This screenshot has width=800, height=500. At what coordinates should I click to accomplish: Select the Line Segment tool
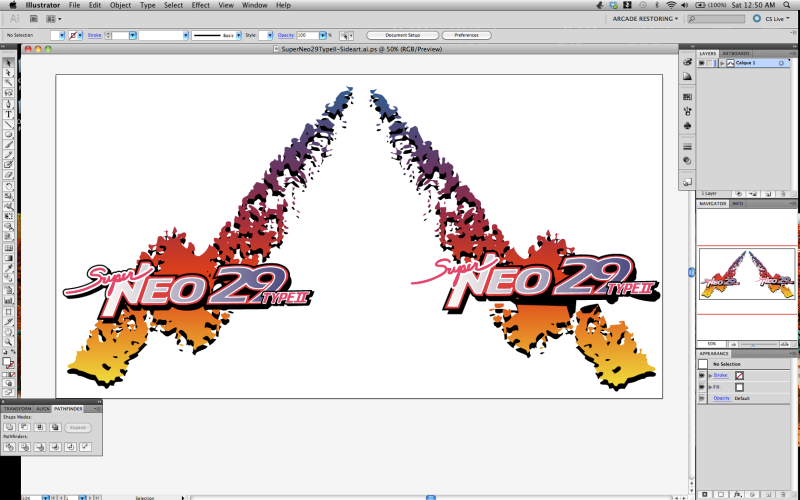tap(8, 124)
